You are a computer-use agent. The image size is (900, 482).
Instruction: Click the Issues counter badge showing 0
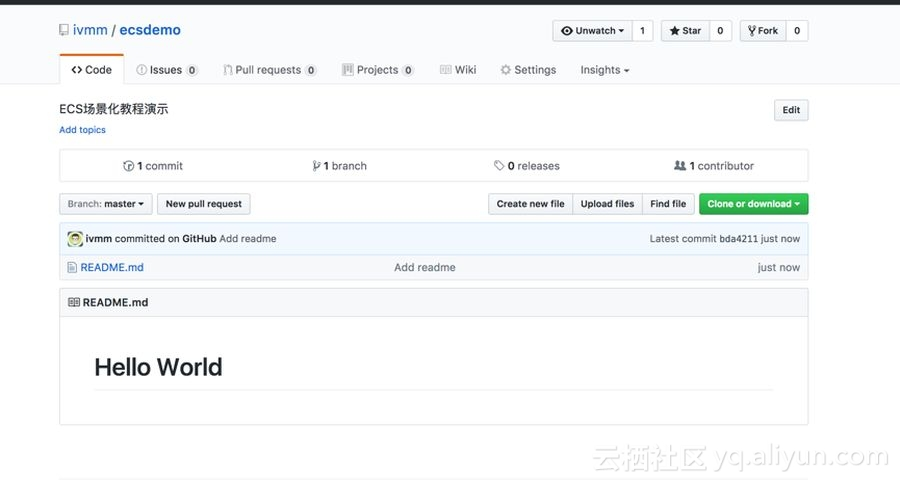point(192,71)
